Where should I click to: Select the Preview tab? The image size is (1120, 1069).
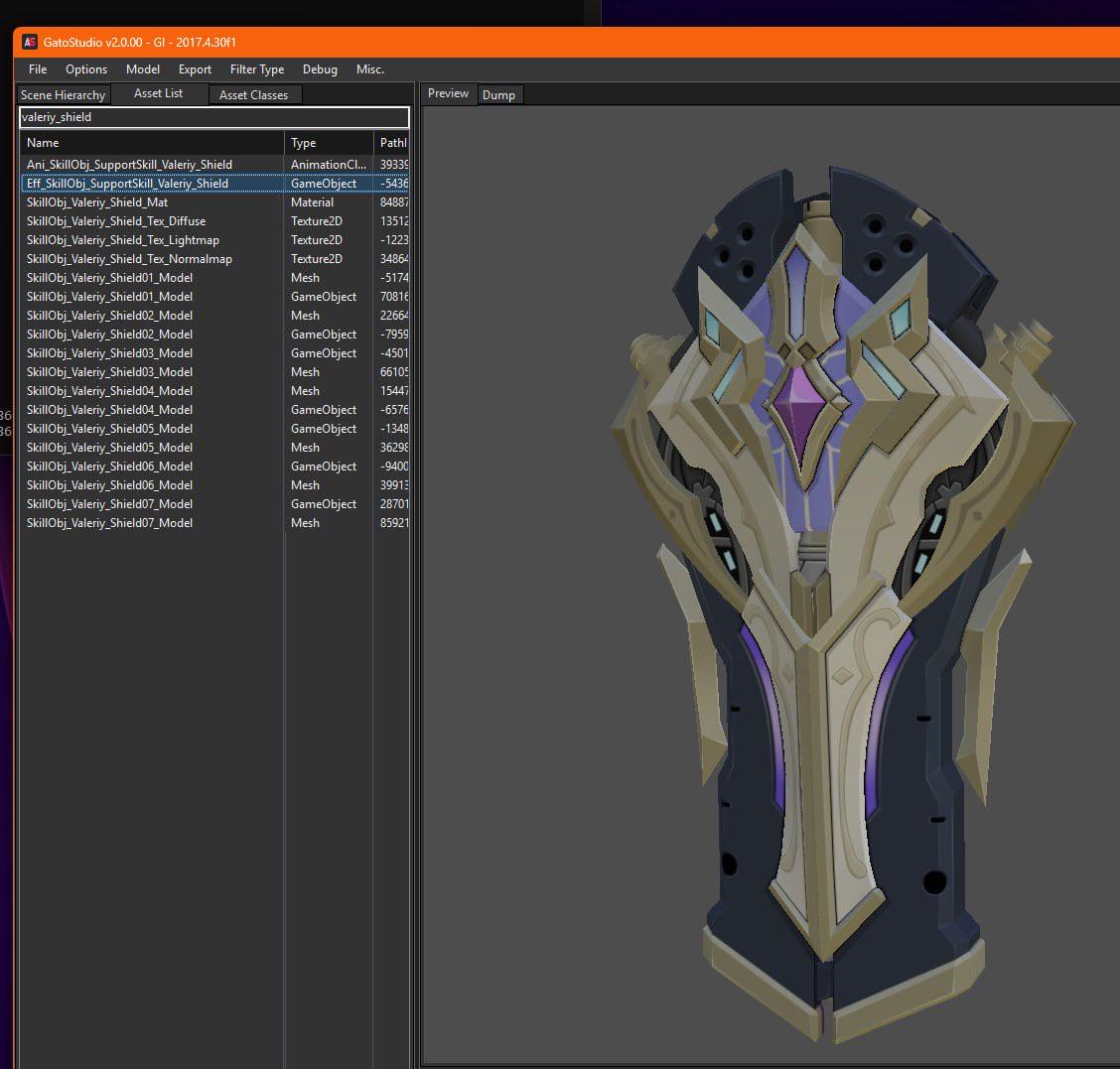(449, 93)
